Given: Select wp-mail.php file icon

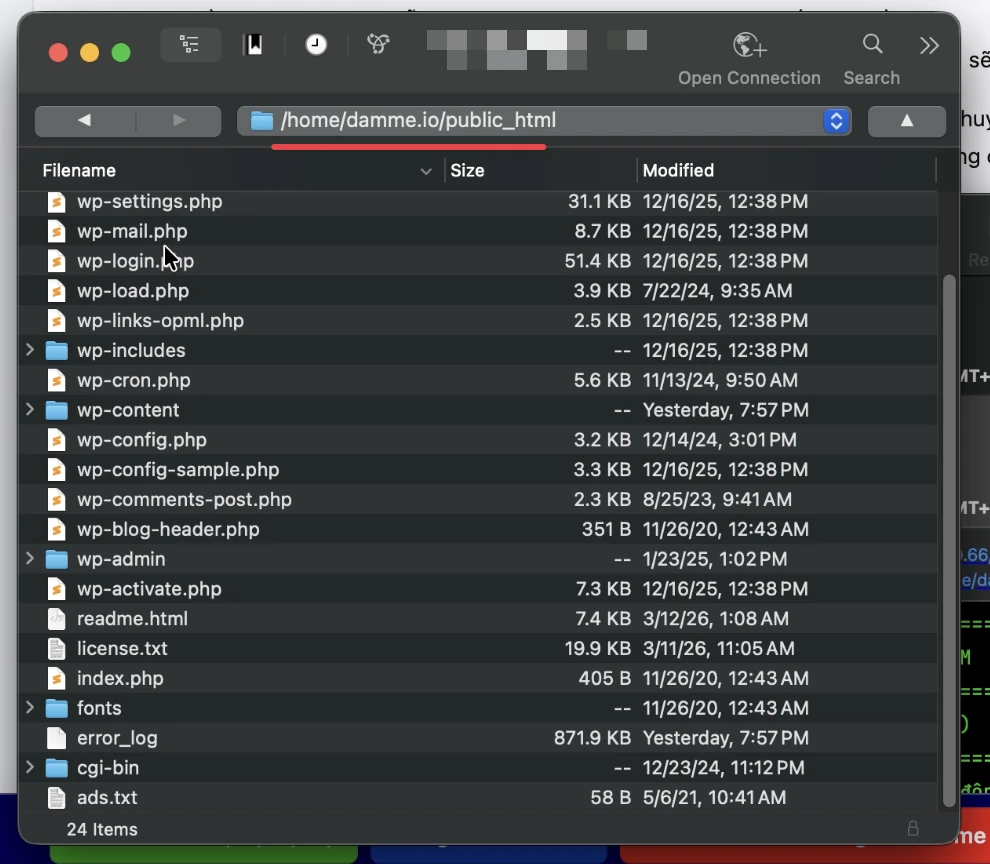Looking at the screenshot, I should click(x=56, y=231).
